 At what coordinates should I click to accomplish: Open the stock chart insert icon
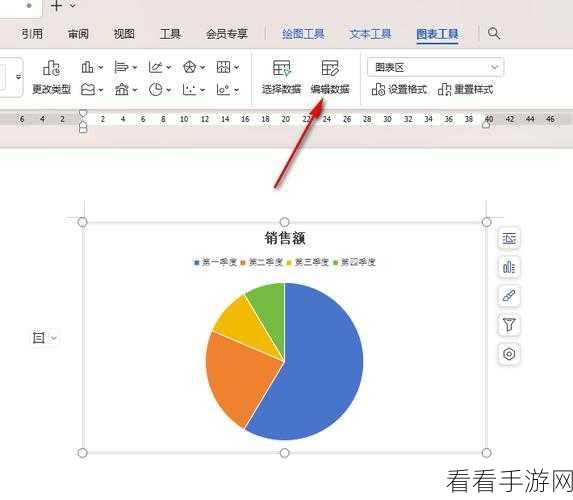[x=121, y=89]
